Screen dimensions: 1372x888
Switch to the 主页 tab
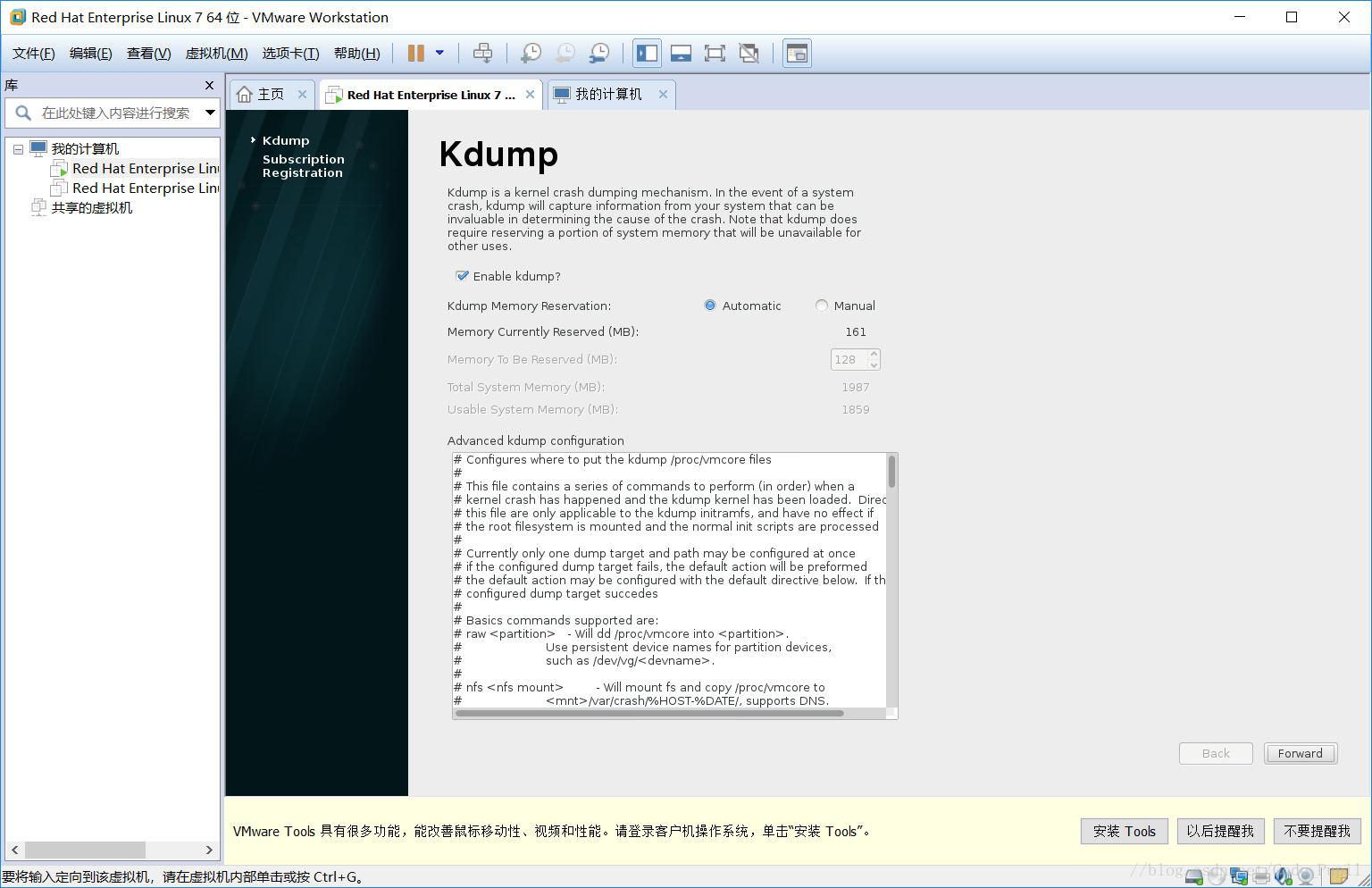click(x=271, y=95)
